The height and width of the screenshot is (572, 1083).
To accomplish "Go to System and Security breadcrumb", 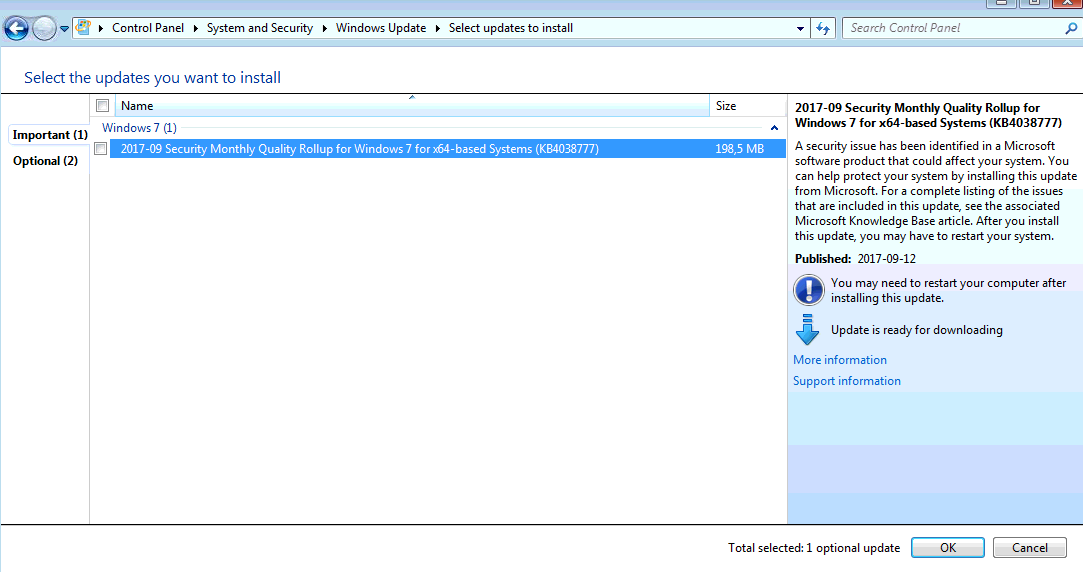I will pyautogui.click(x=260, y=28).
